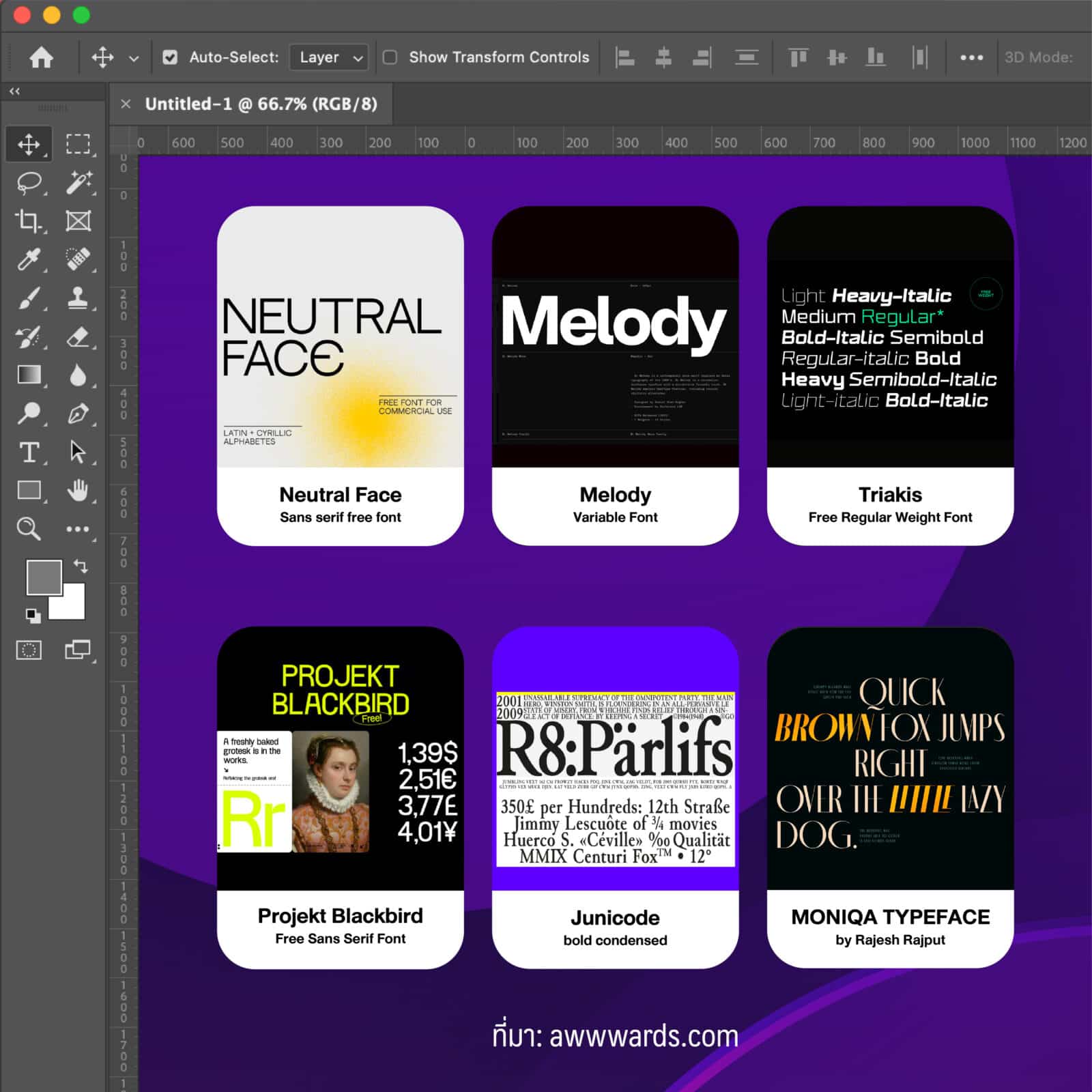The width and height of the screenshot is (1092, 1092).
Task: Activate the Eyedropper tool
Action: click(29, 259)
